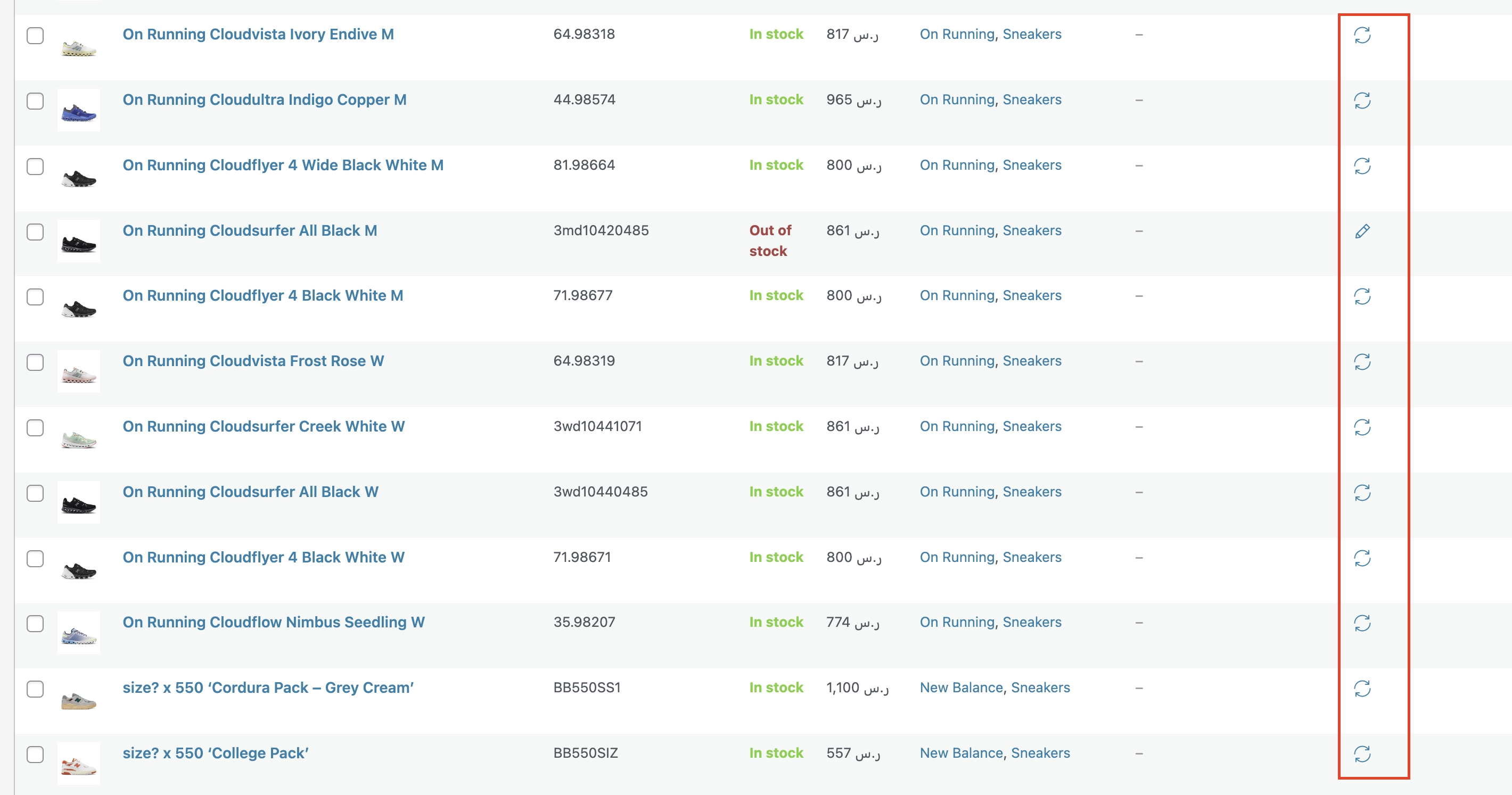Open On Running Cloudflyer 4 Wide Black White M
The width and height of the screenshot is (1512, 795).
[283, 165]
